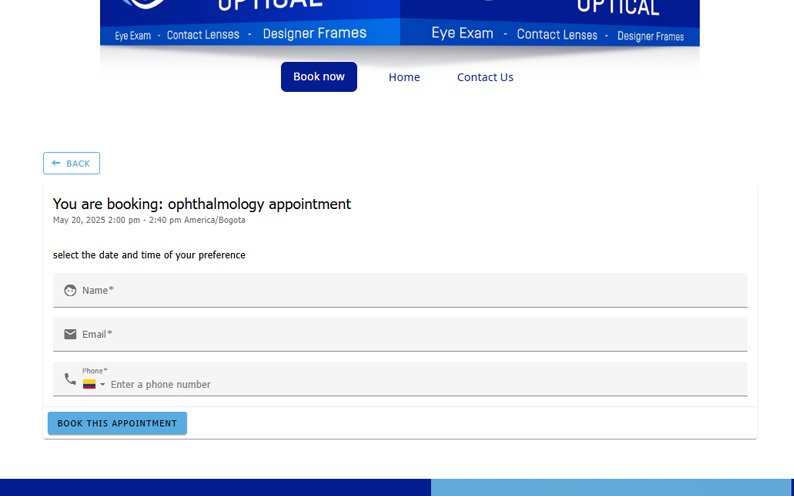Go to the Home page
The image size is (794, 496).
404,77
